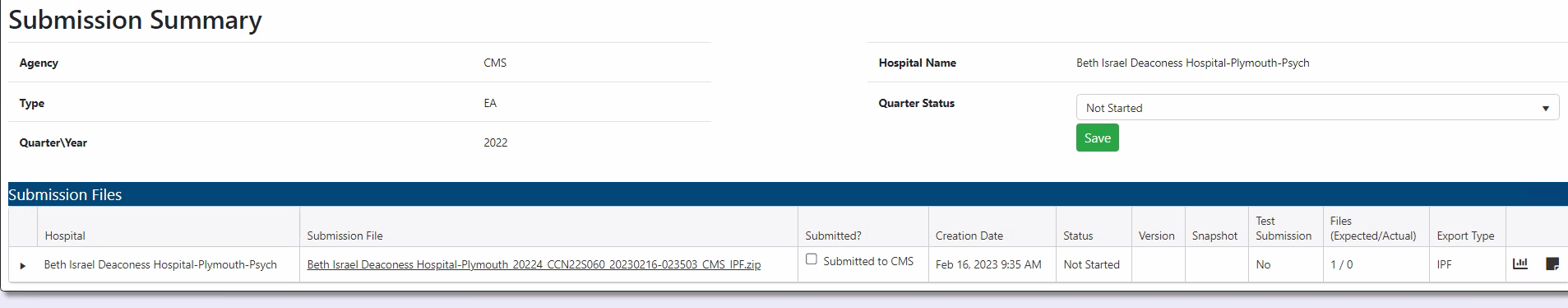
Task: Tick the Submitted to CMS checkbox
Action: 812,259
